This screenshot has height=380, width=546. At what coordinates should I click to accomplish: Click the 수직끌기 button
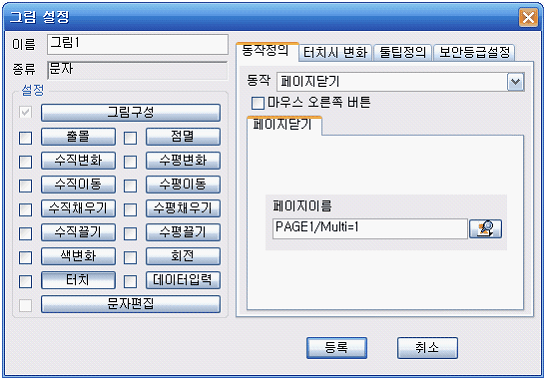[x=78, y=232]
